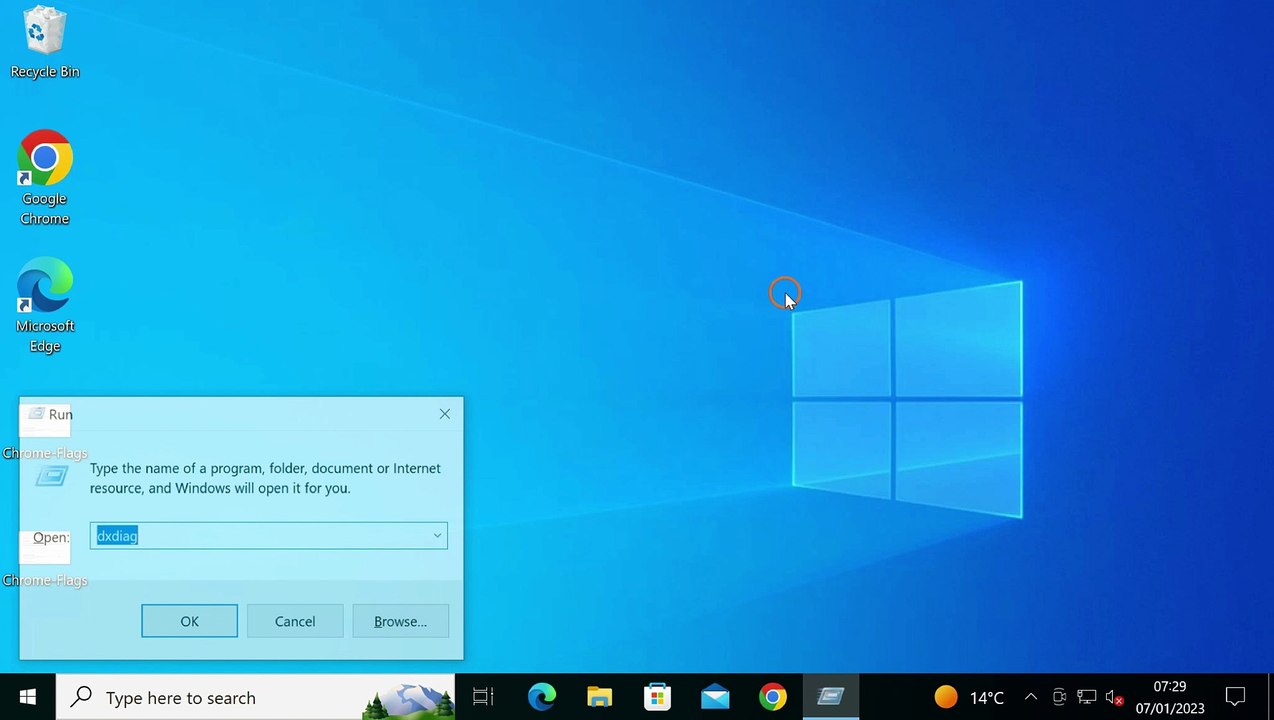Open Task View from taskbar
The width and height of the screenshot is (1274, 720).
click(x=483, y=697)
